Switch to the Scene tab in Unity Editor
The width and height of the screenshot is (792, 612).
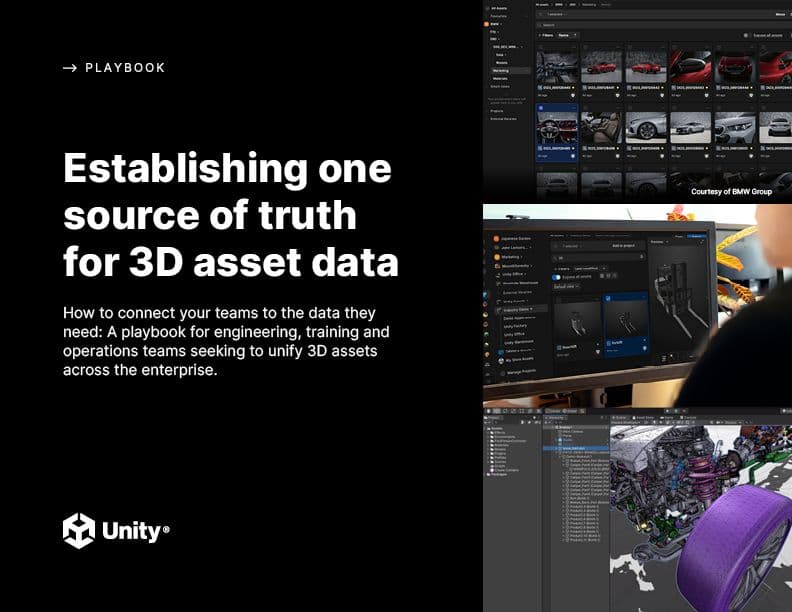point(619,418)
